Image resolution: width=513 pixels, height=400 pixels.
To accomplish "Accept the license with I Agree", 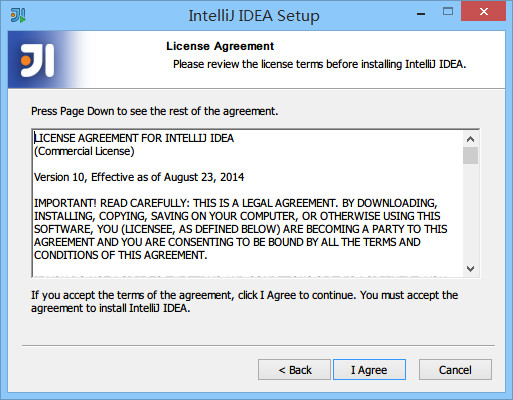I will click(369, 370).
